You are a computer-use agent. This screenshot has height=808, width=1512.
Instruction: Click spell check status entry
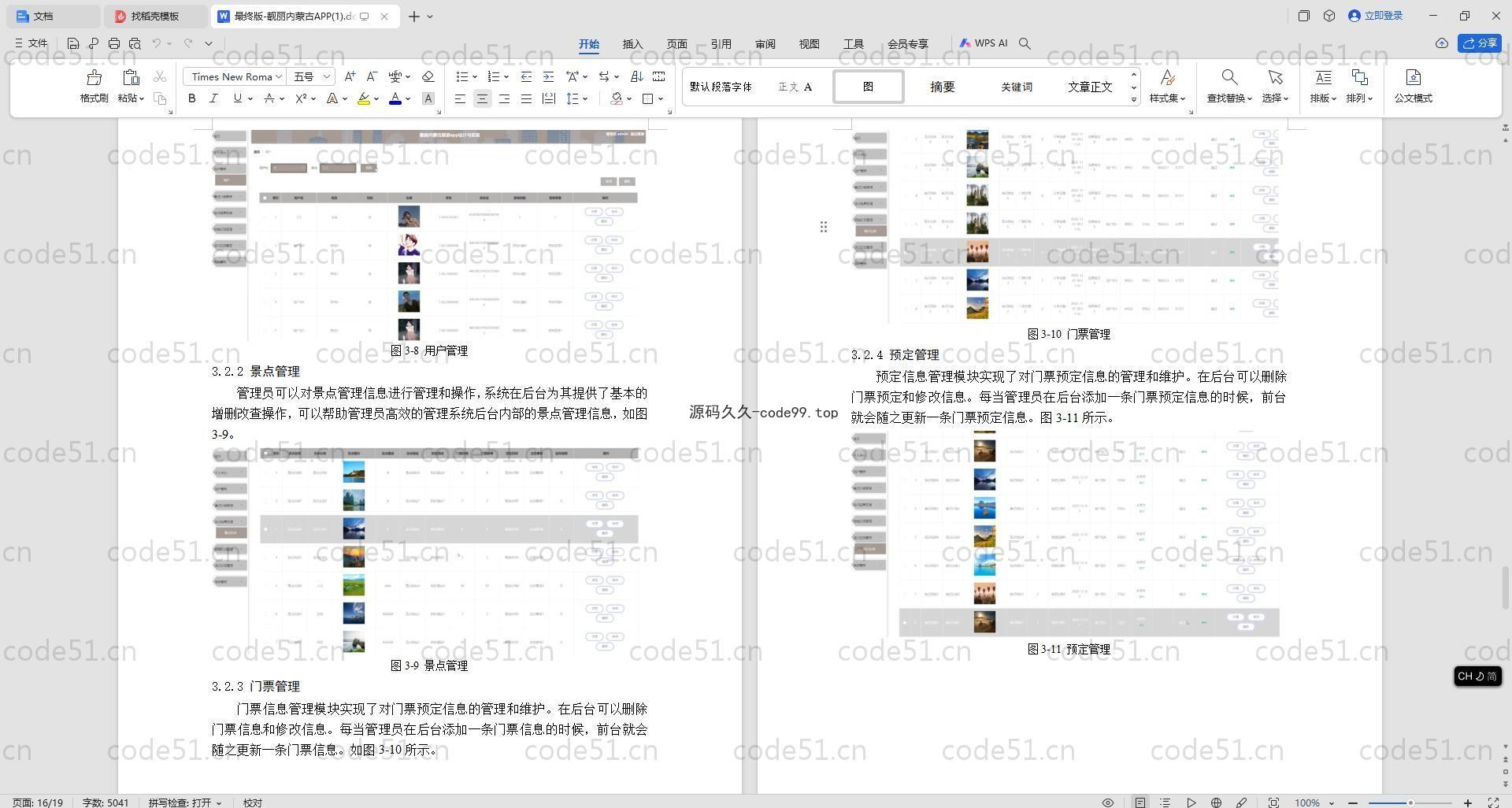(184, 802)
